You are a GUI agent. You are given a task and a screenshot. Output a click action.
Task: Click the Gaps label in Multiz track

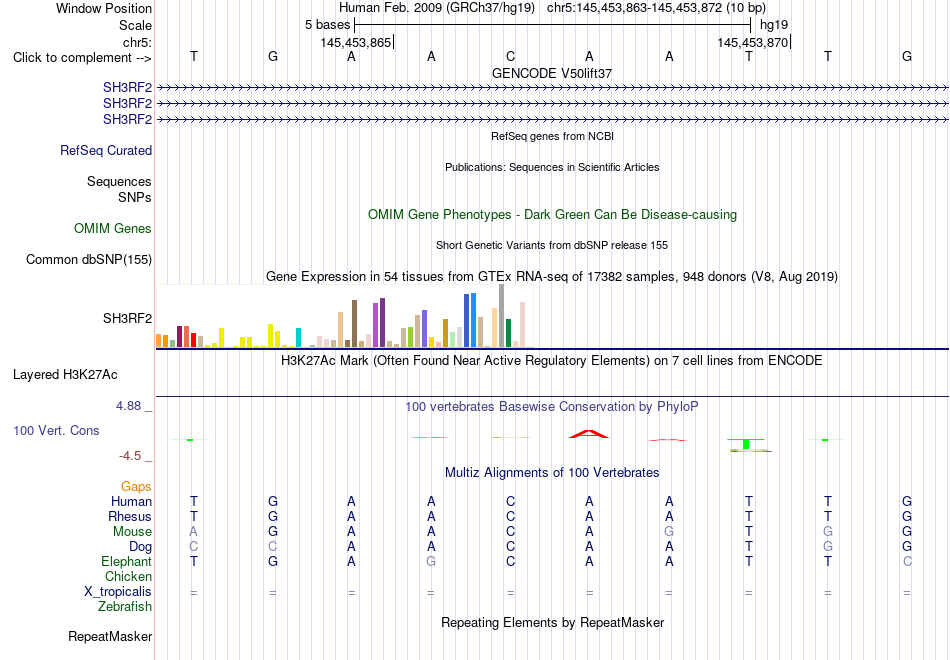coord(136,487)
